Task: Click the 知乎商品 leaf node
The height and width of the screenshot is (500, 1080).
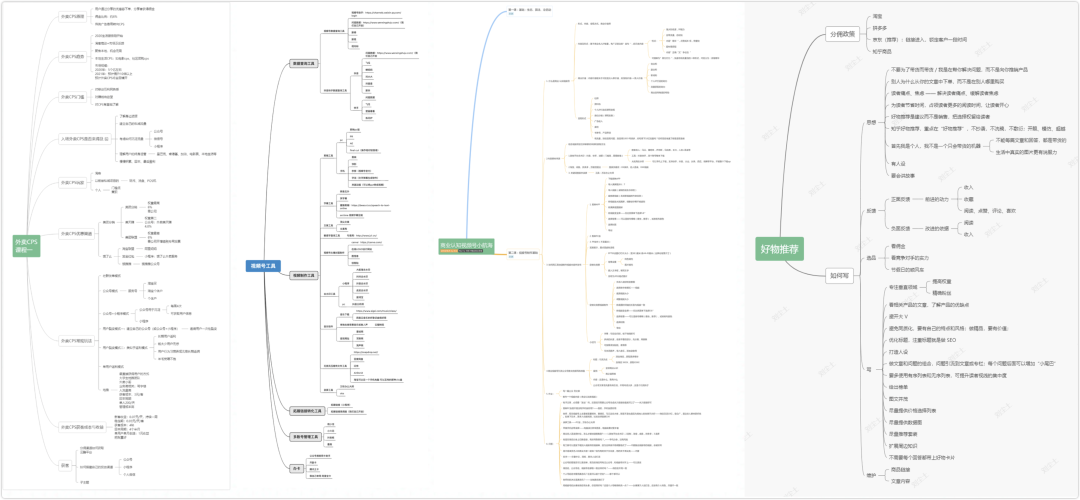Action: [x=883, y=52]
